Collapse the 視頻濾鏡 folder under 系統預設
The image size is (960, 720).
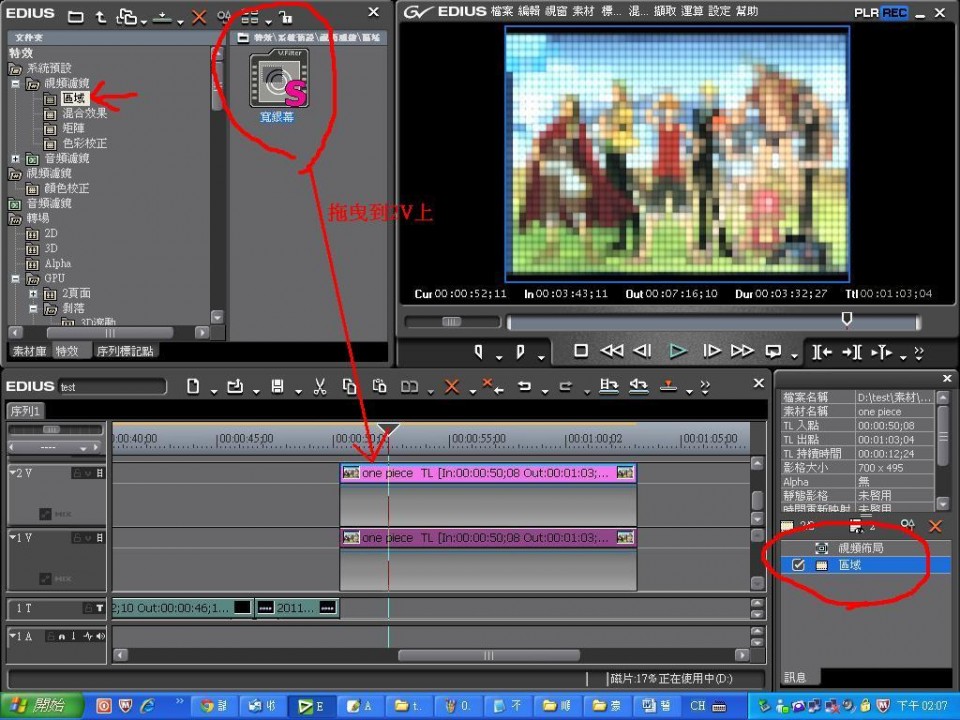(15, 84)
